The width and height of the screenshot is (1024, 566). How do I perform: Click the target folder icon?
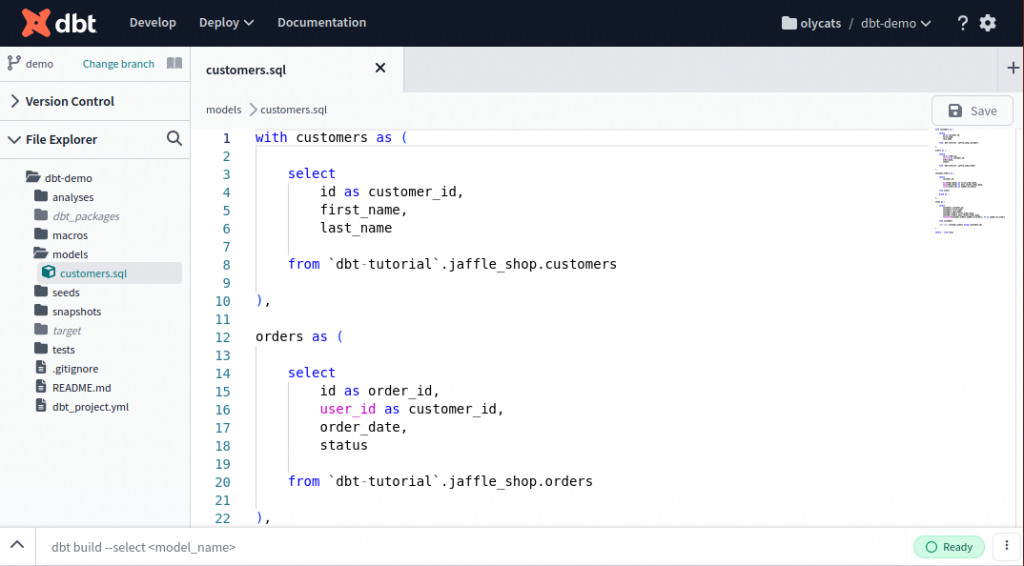[x=41, y=329]
